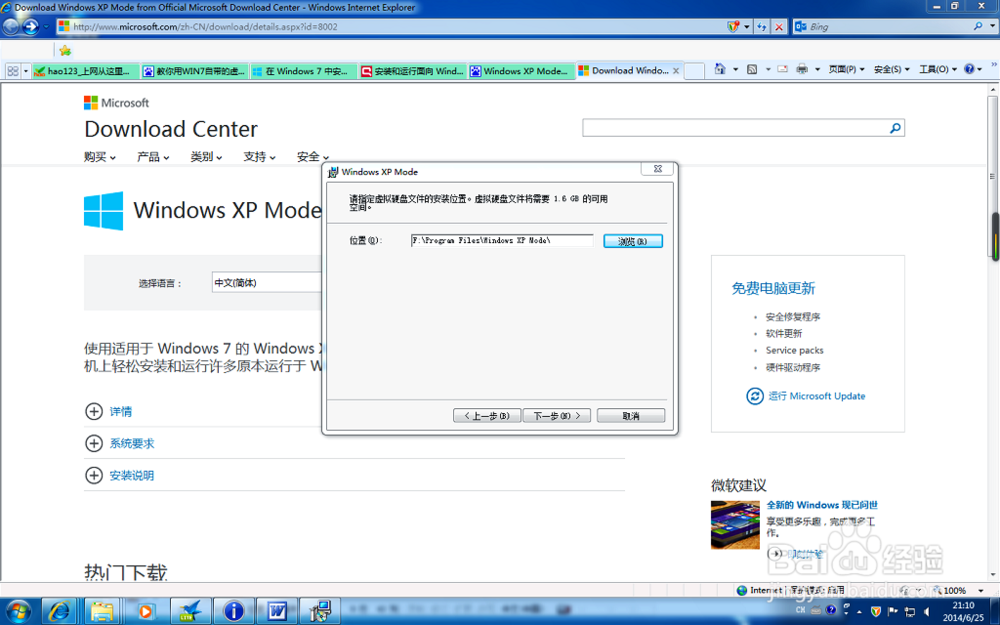Image resolution: width=1000 pixels, height=625 pixels.
Task: Switch to the 安装和运行面向 Wind tab
Action: [412, 71]
